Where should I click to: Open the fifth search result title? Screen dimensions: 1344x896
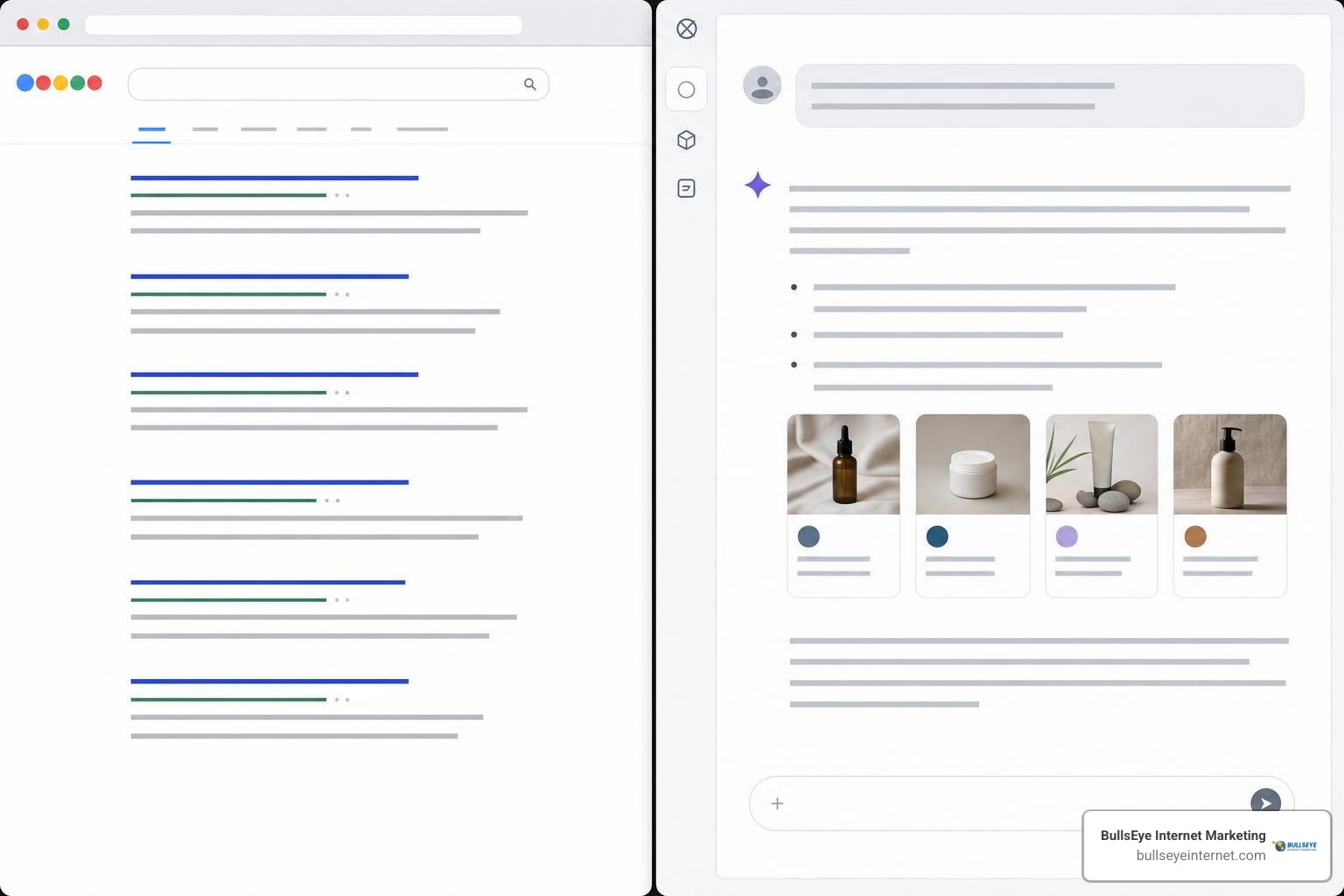coord(268,582)
